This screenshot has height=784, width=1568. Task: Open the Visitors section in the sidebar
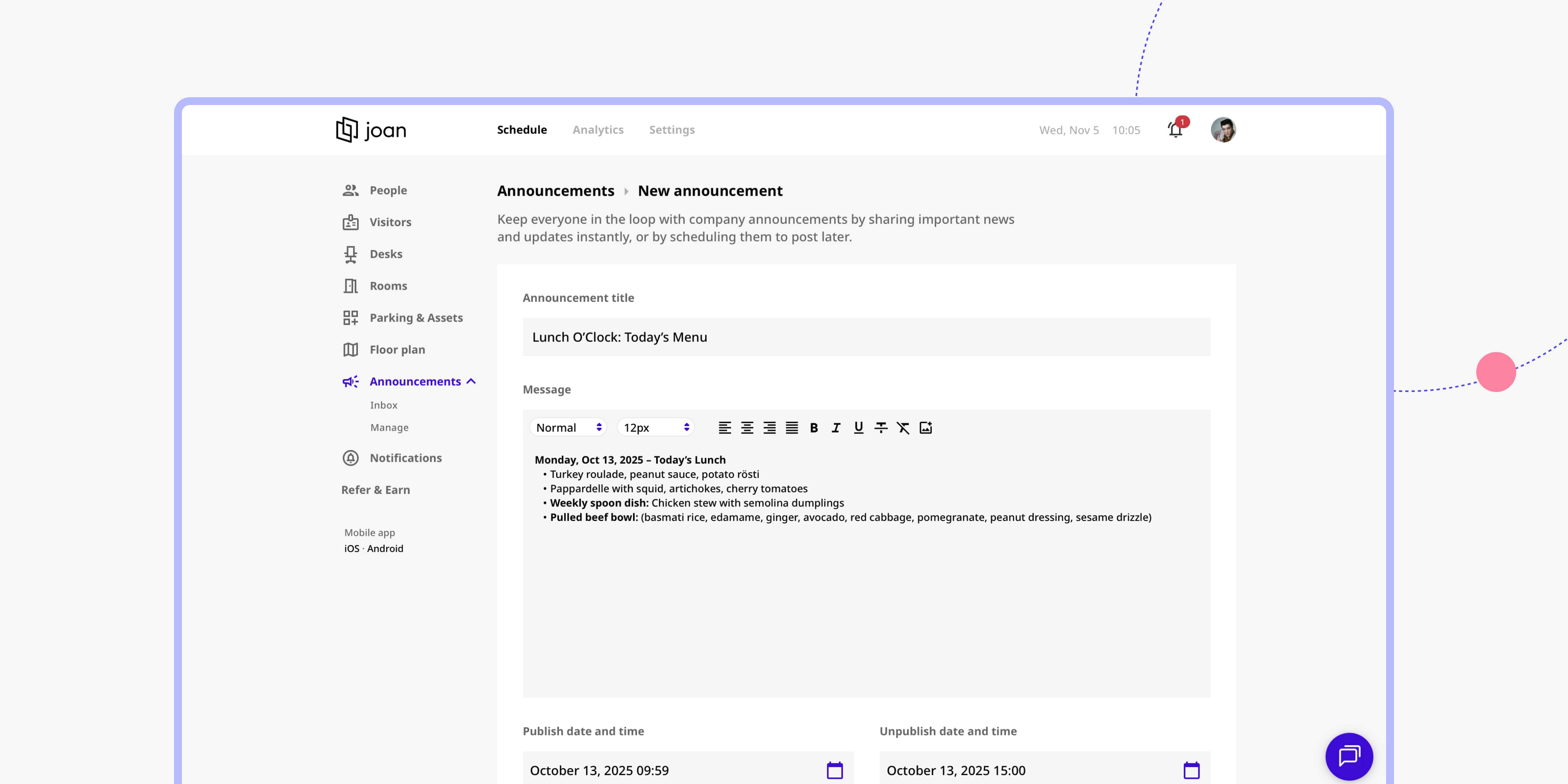point(390,221)
